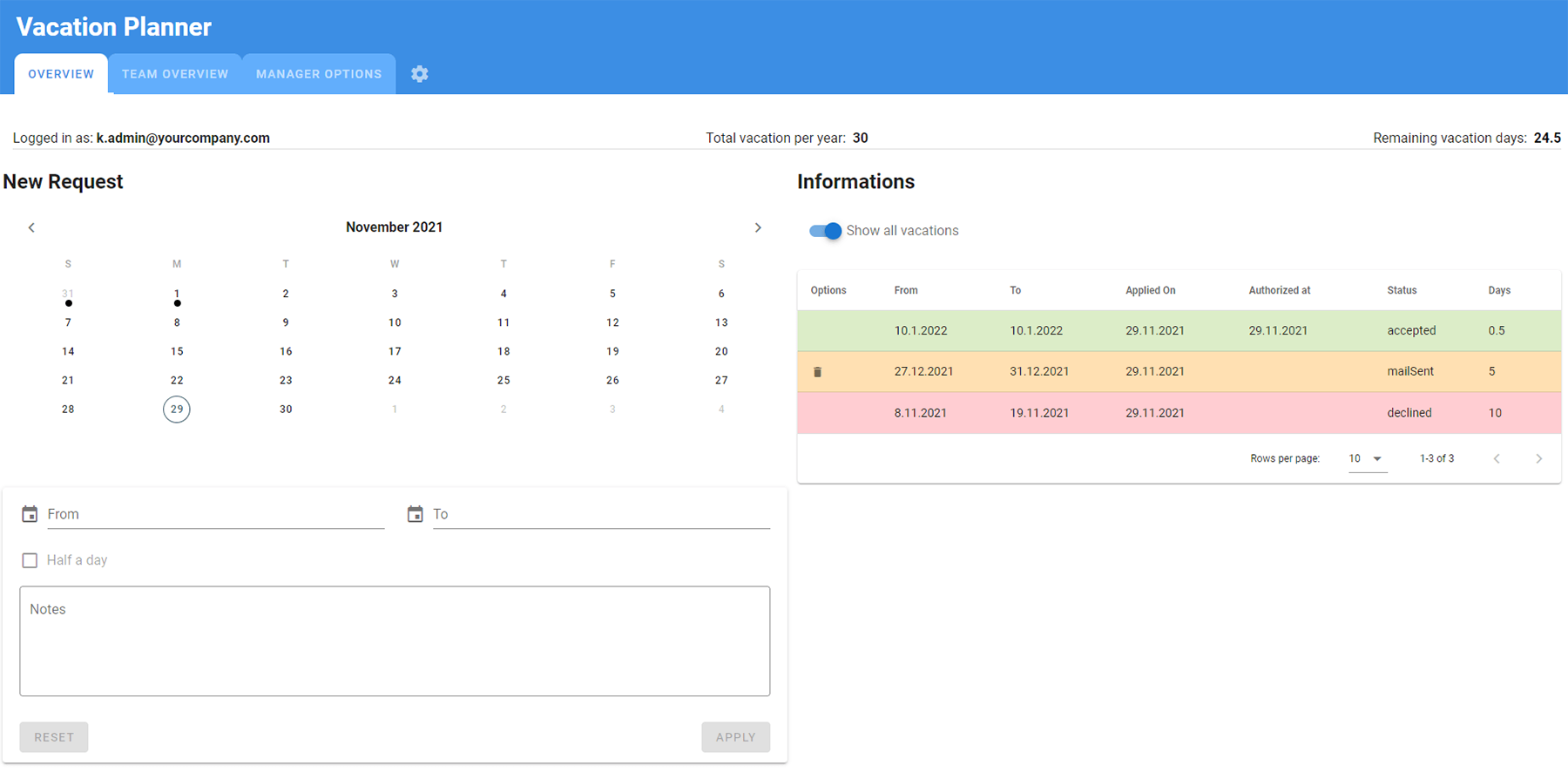This screenshot has height=772, width=1568.
Task: Click the Remaining vacation days 24.5 value
Action: pos(1547,138)
